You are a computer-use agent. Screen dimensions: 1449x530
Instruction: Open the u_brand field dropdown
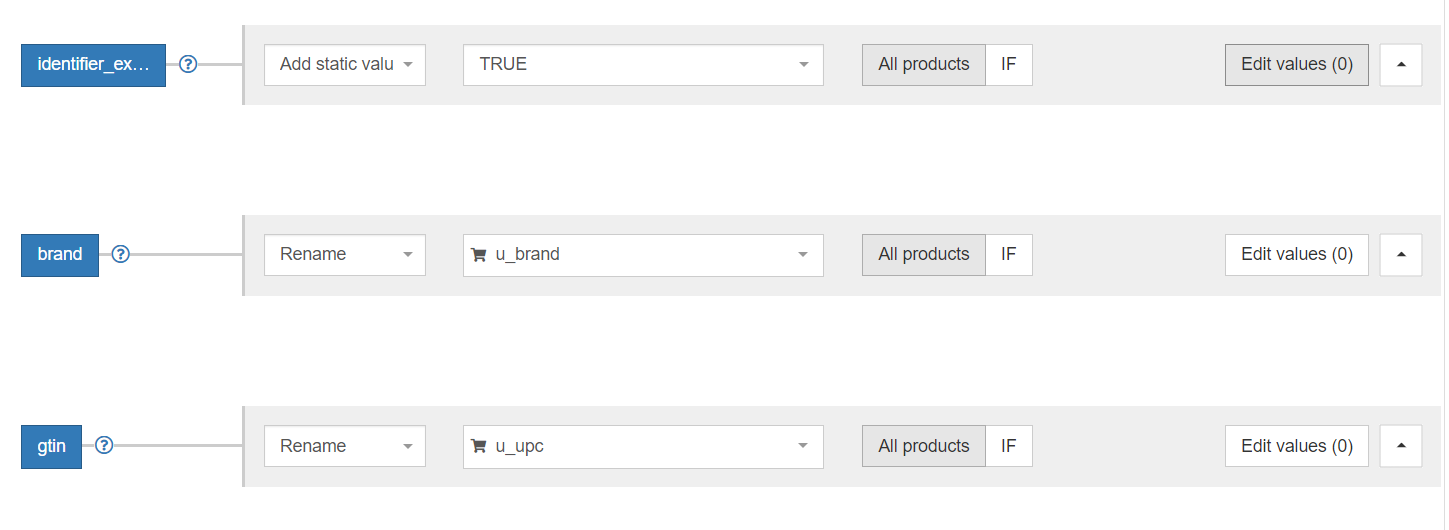coord(642,254)
